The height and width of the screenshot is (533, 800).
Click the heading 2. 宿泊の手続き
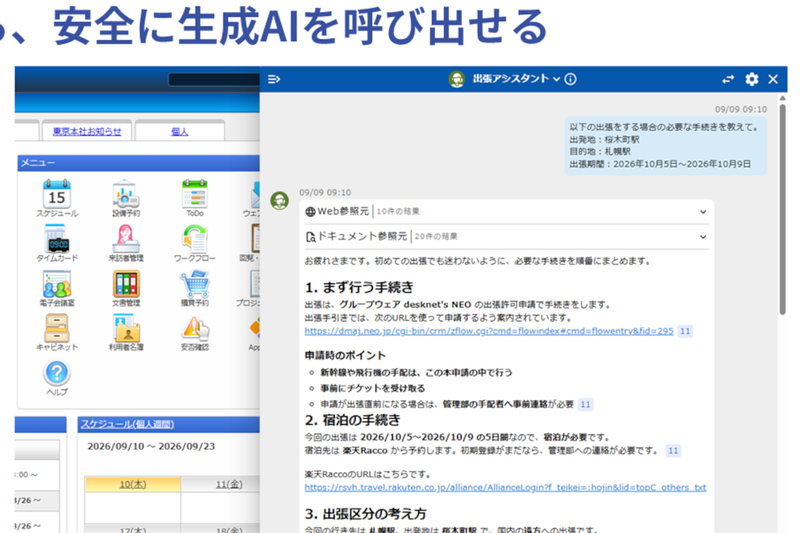[353, 420]
